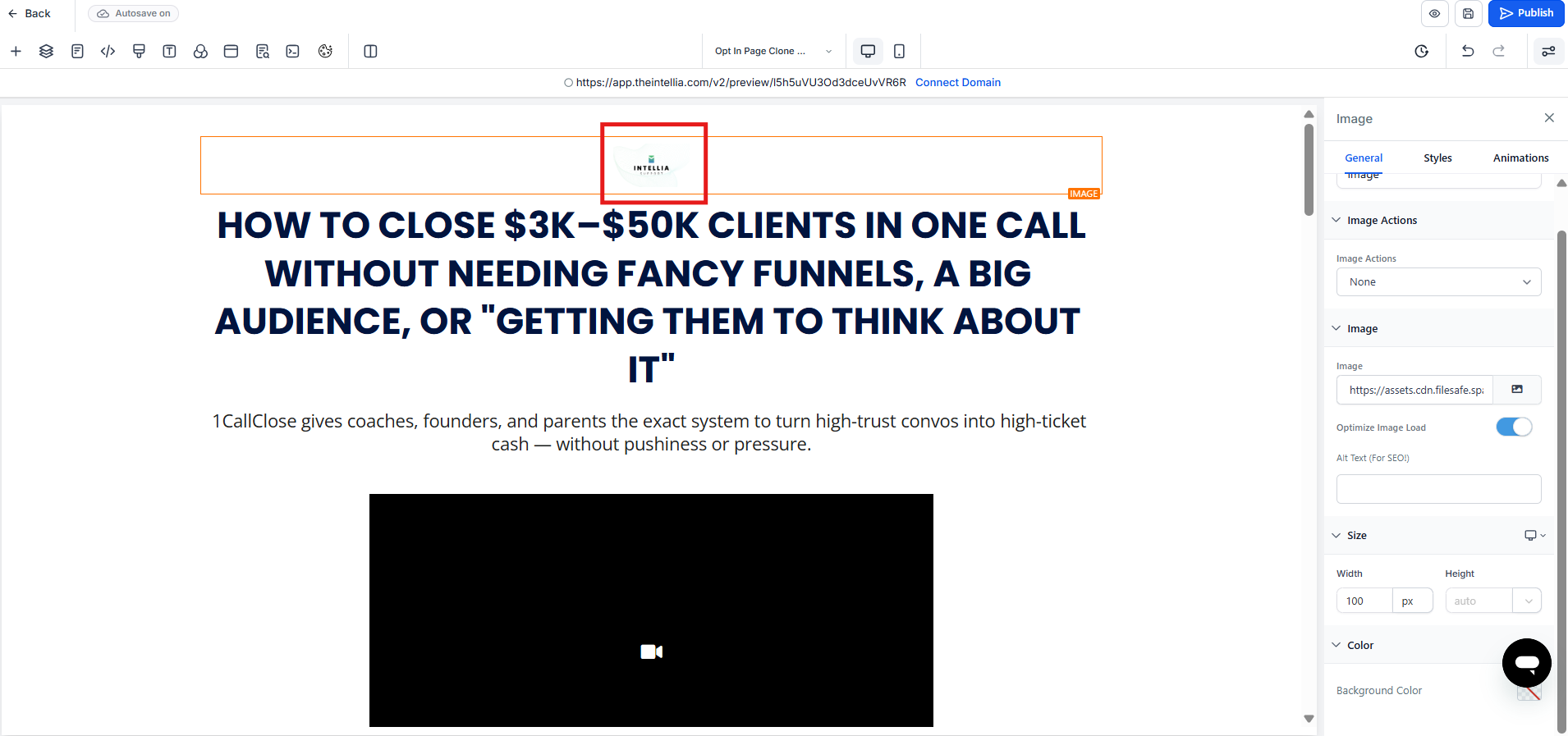Switch to mobile device view

click(899, 51)
